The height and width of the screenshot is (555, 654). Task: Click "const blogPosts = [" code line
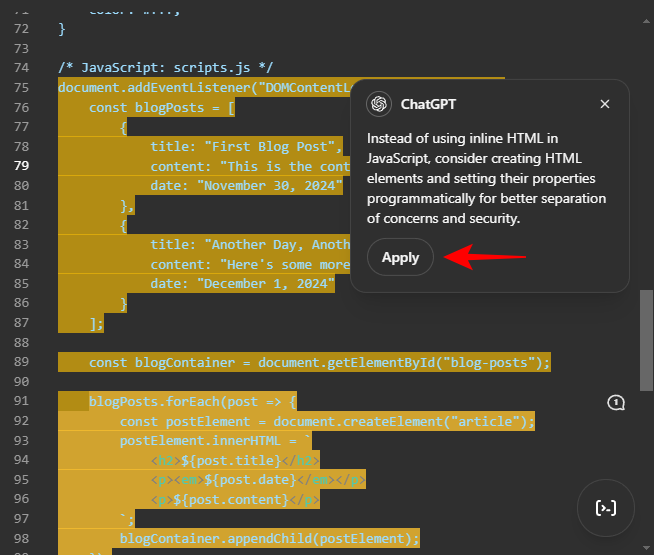coord(162,108)
